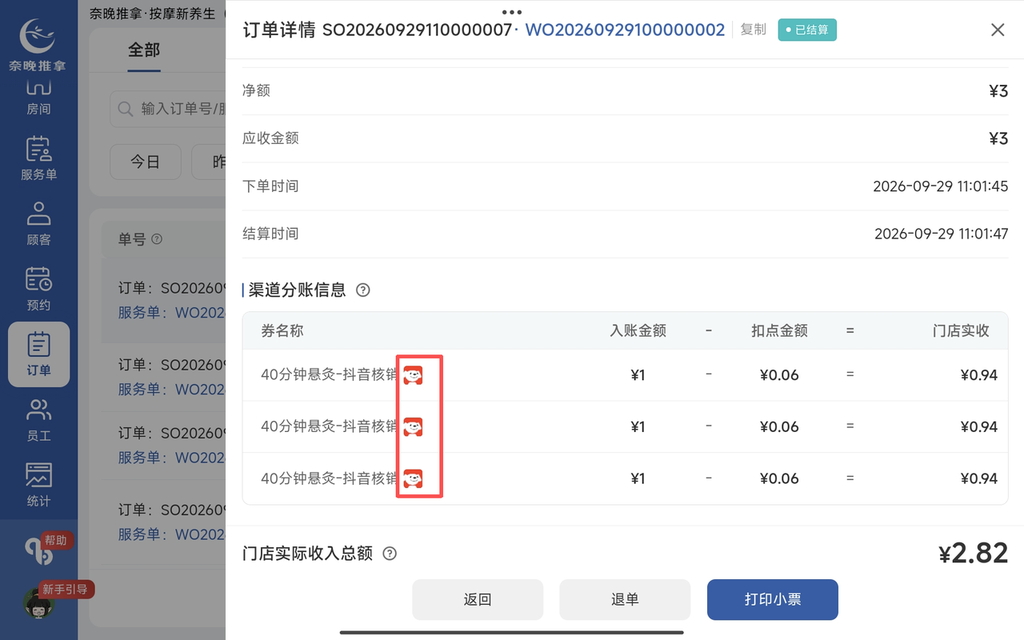Click the help icon next to 单号

157,239
